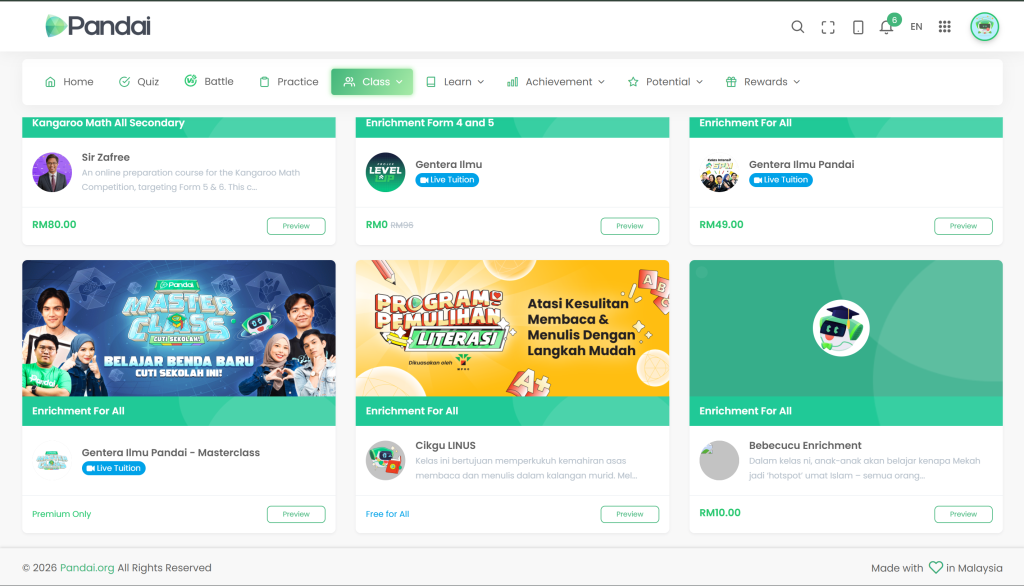The height and width of the screenshot is (586, 1024).
Task: Click the mobile device icon in header
Action: pos(858,27)
